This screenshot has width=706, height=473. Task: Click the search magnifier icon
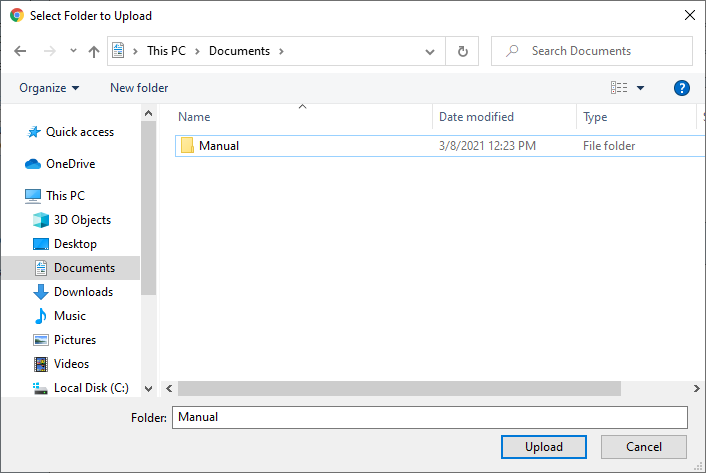(x=512, y=51)
